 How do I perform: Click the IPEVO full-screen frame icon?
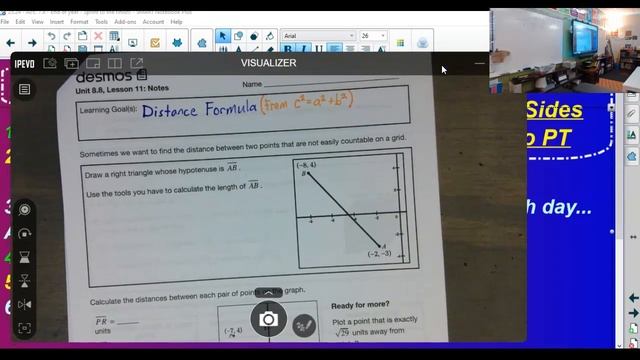(24, 328)
